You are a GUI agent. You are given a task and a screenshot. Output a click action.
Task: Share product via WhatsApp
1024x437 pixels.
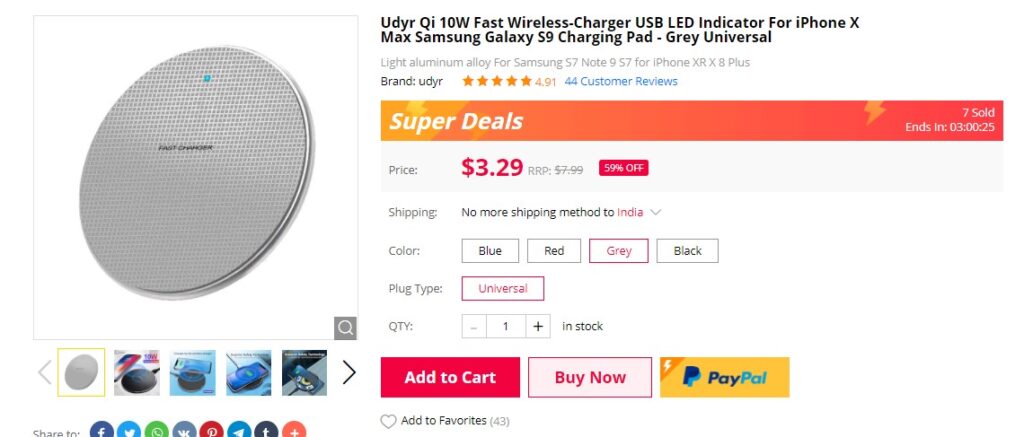pyautogui.click(x=157, y=432)
